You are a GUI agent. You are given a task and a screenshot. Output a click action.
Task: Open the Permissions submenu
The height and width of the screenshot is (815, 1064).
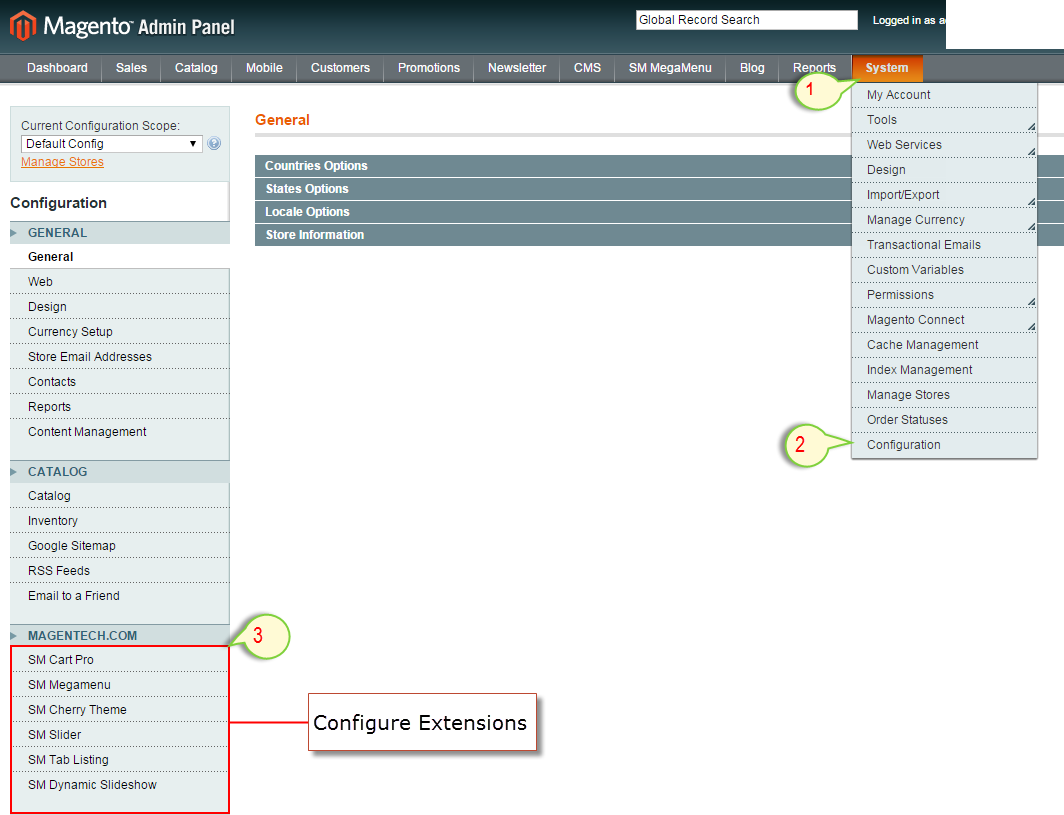(x=944, y=295)
